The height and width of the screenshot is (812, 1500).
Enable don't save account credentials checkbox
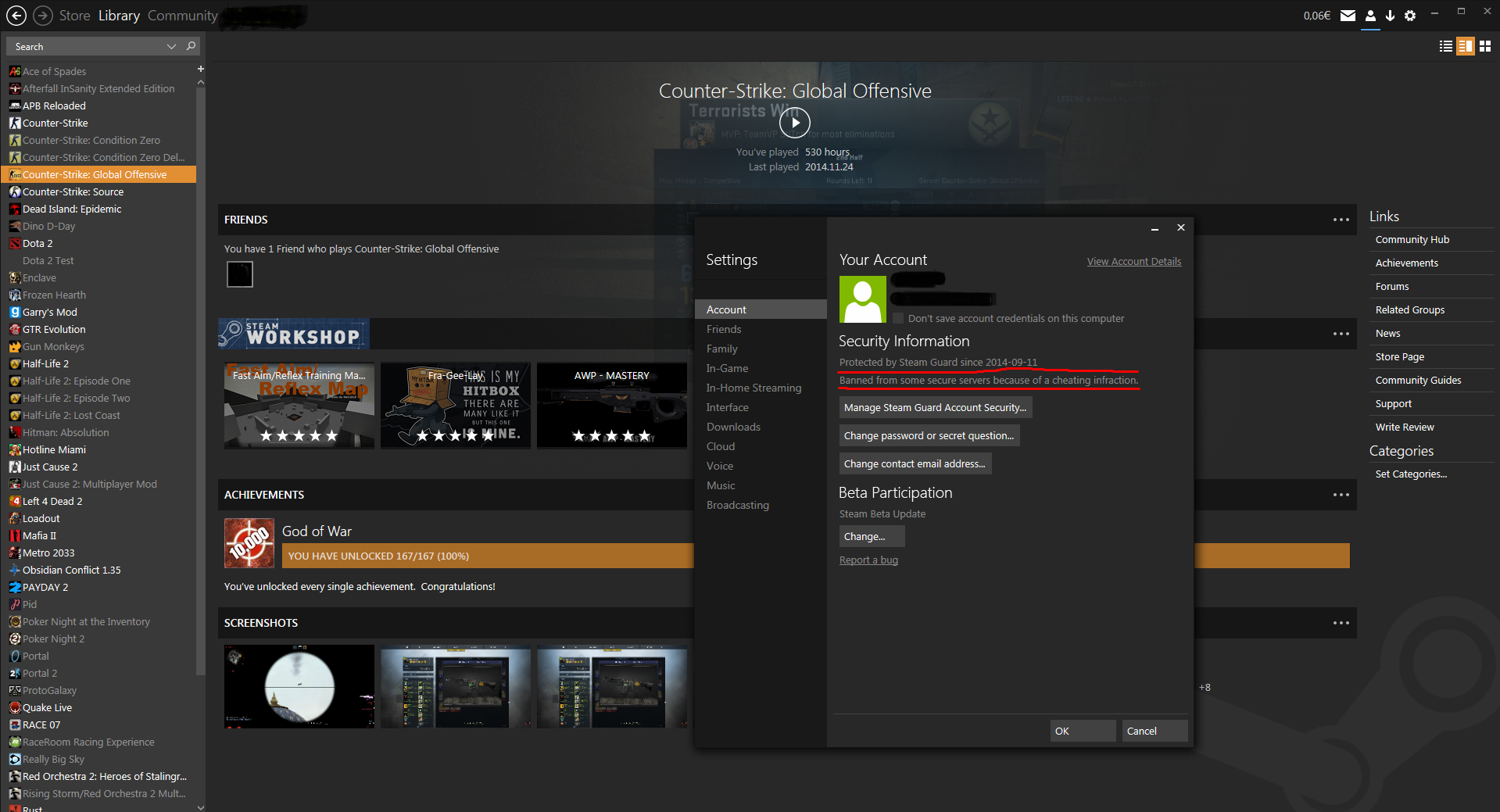(898, 318)
